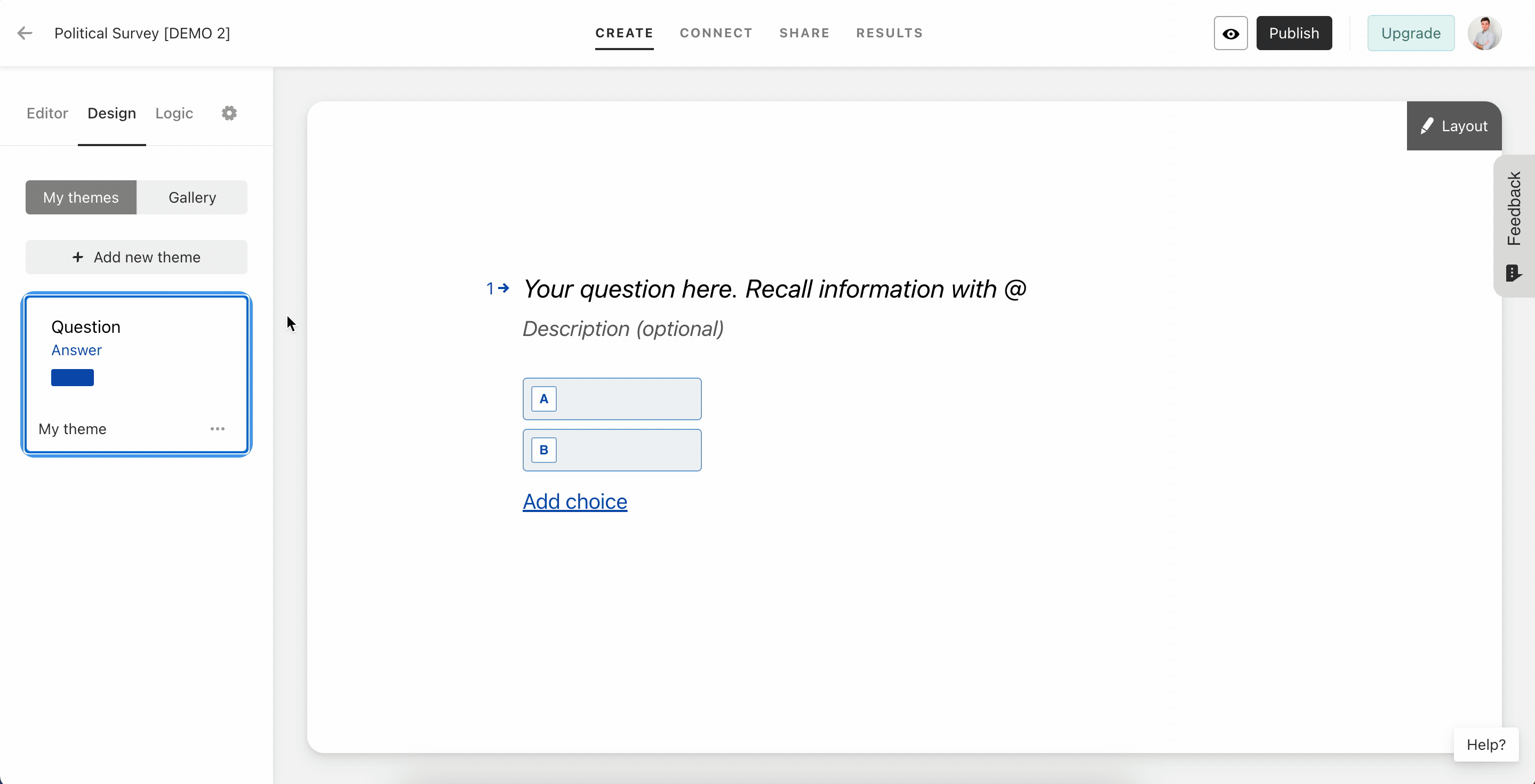Click the question title text field

click(774, 290)
